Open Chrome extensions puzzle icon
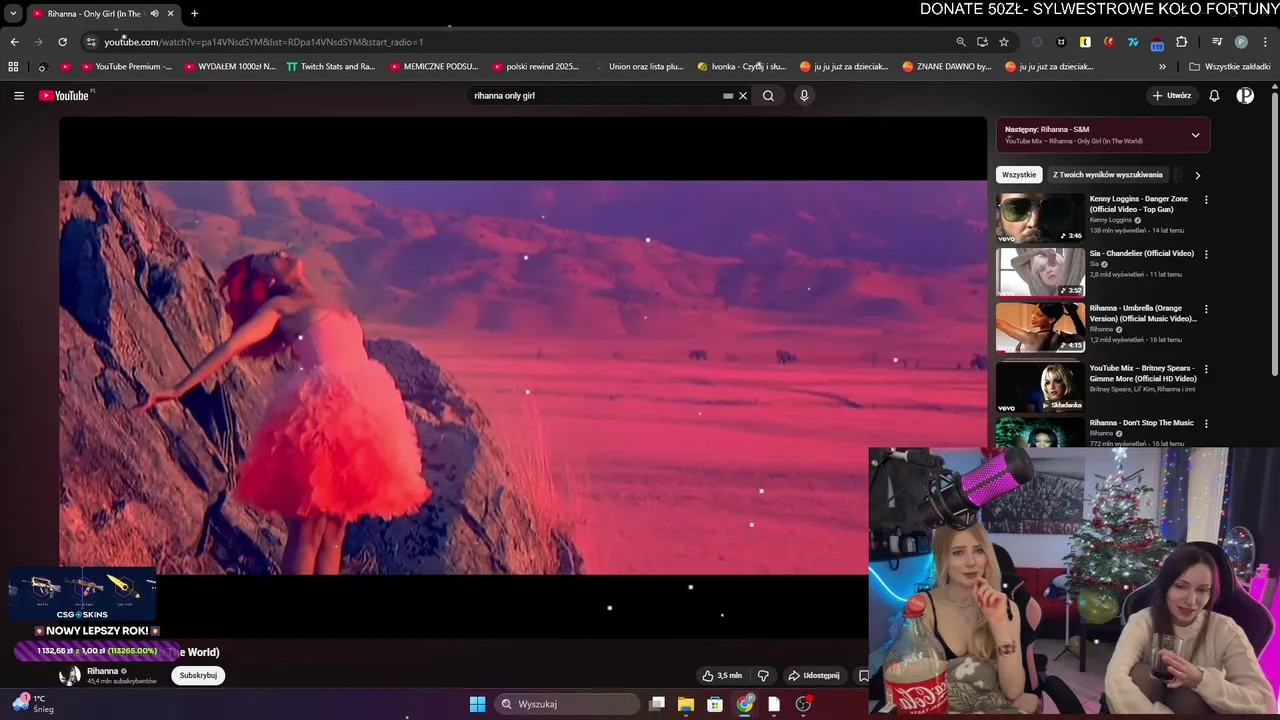This screenshot has height=720, width=1280. (1181, 42)
